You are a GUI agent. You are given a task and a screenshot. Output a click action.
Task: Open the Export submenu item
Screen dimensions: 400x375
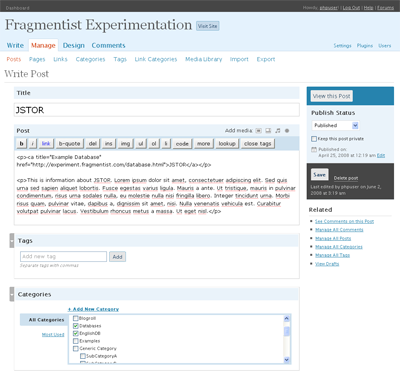[x=266, y=59]
